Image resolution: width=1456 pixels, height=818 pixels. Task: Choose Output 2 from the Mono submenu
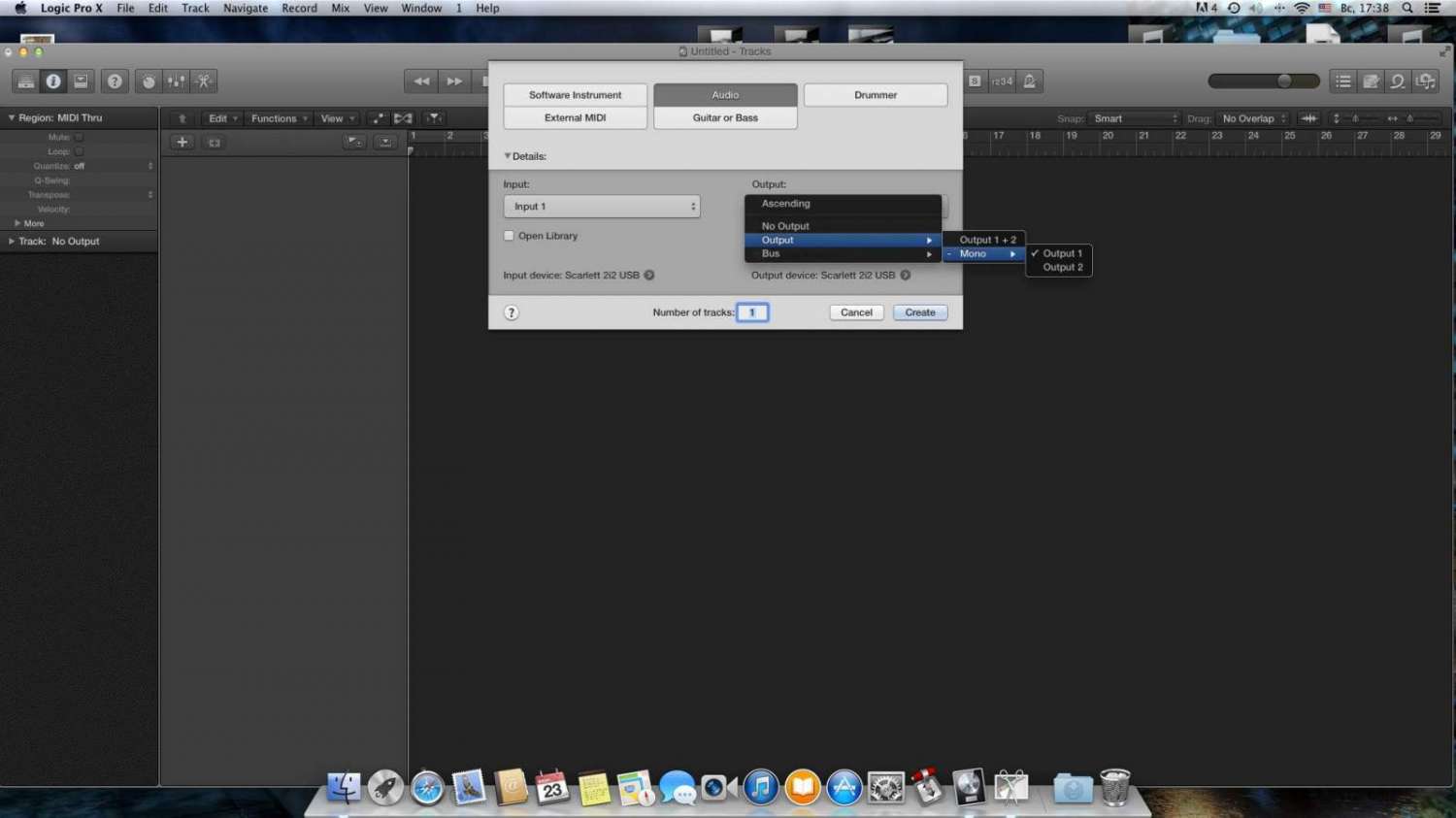point(1062,268)
